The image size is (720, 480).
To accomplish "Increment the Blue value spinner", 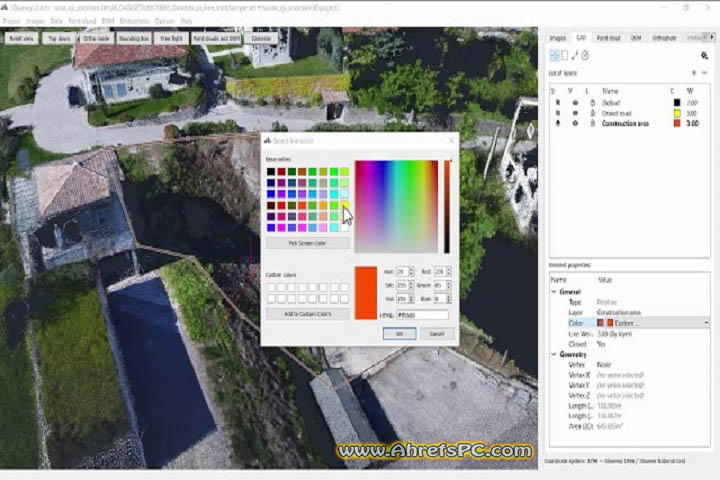I will click(x=449, y=296).
